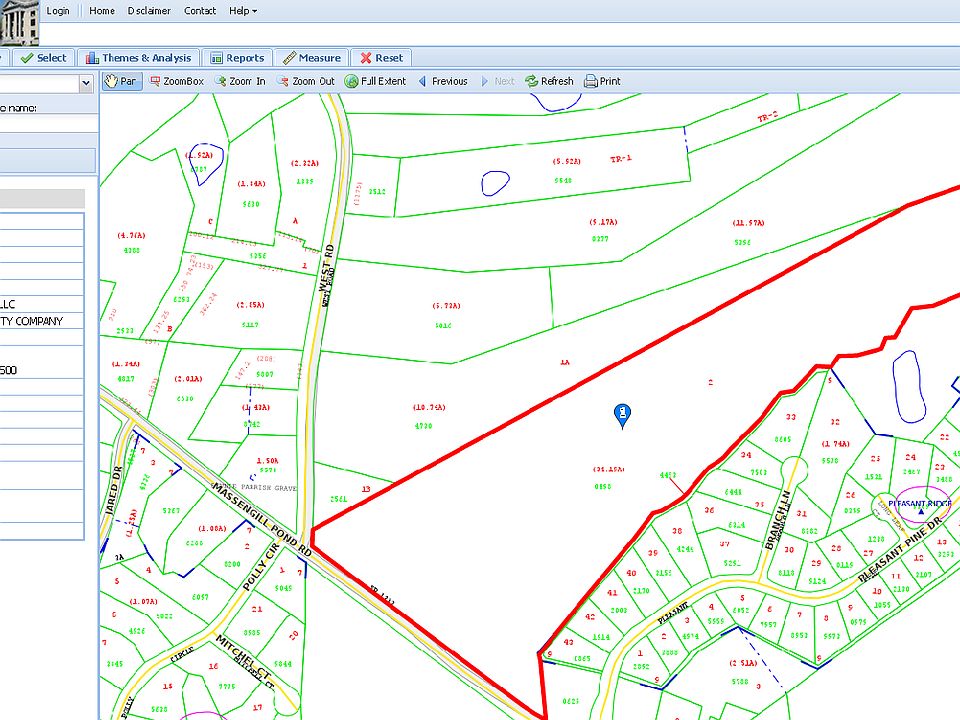Screen dimensions: 960x720
Task: Click the courthouse logo image
Action: pos(20,23)
